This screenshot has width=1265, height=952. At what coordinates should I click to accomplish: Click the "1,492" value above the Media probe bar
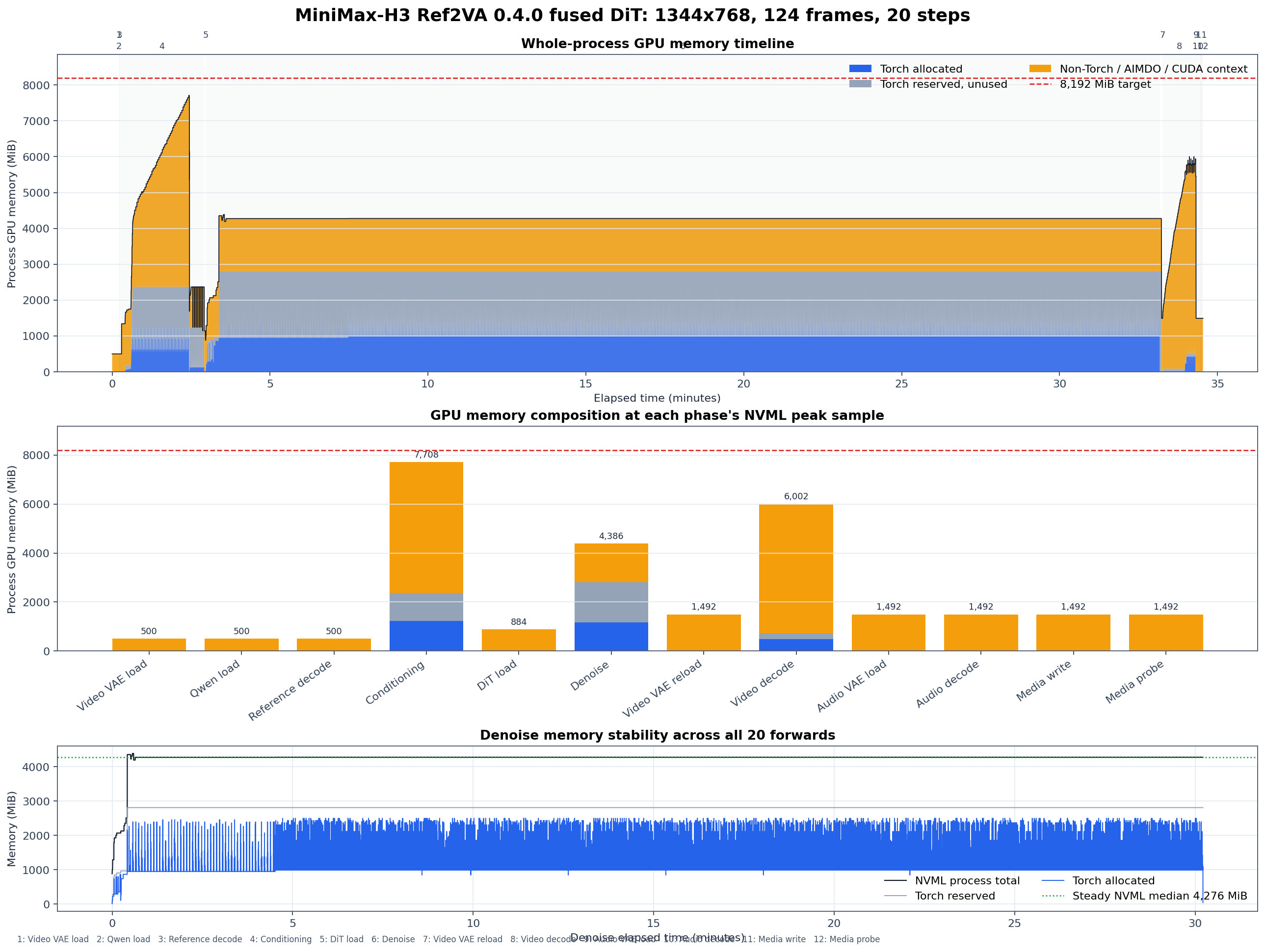[x=1165, y=607]
